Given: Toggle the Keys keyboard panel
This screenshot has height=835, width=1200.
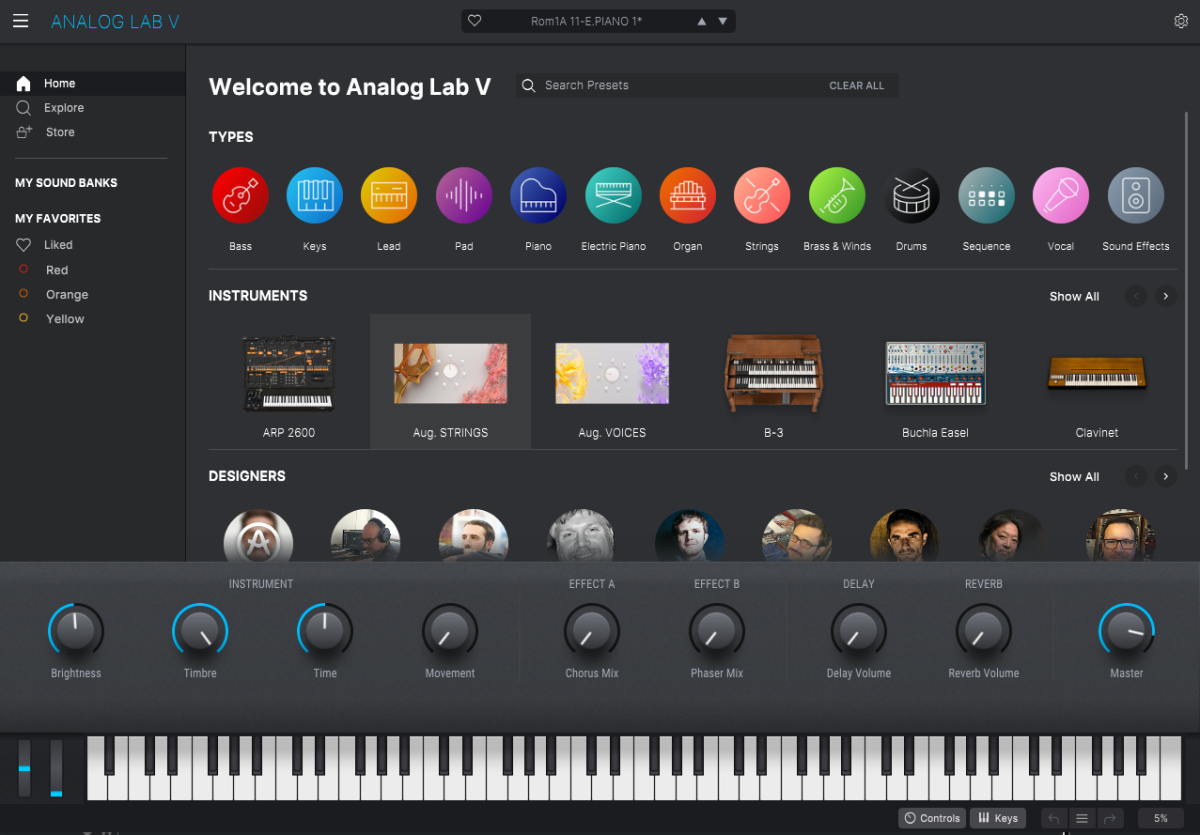Looking at the screenshot, I should (x=997, y=818).
